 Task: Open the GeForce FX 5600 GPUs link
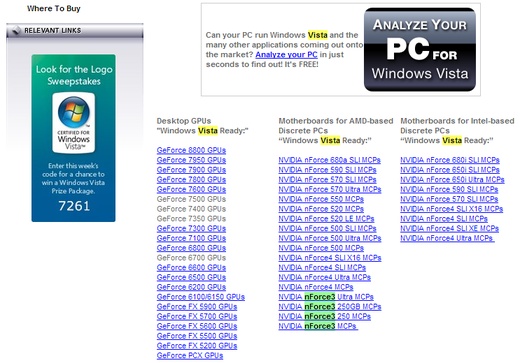coord(197,326)
